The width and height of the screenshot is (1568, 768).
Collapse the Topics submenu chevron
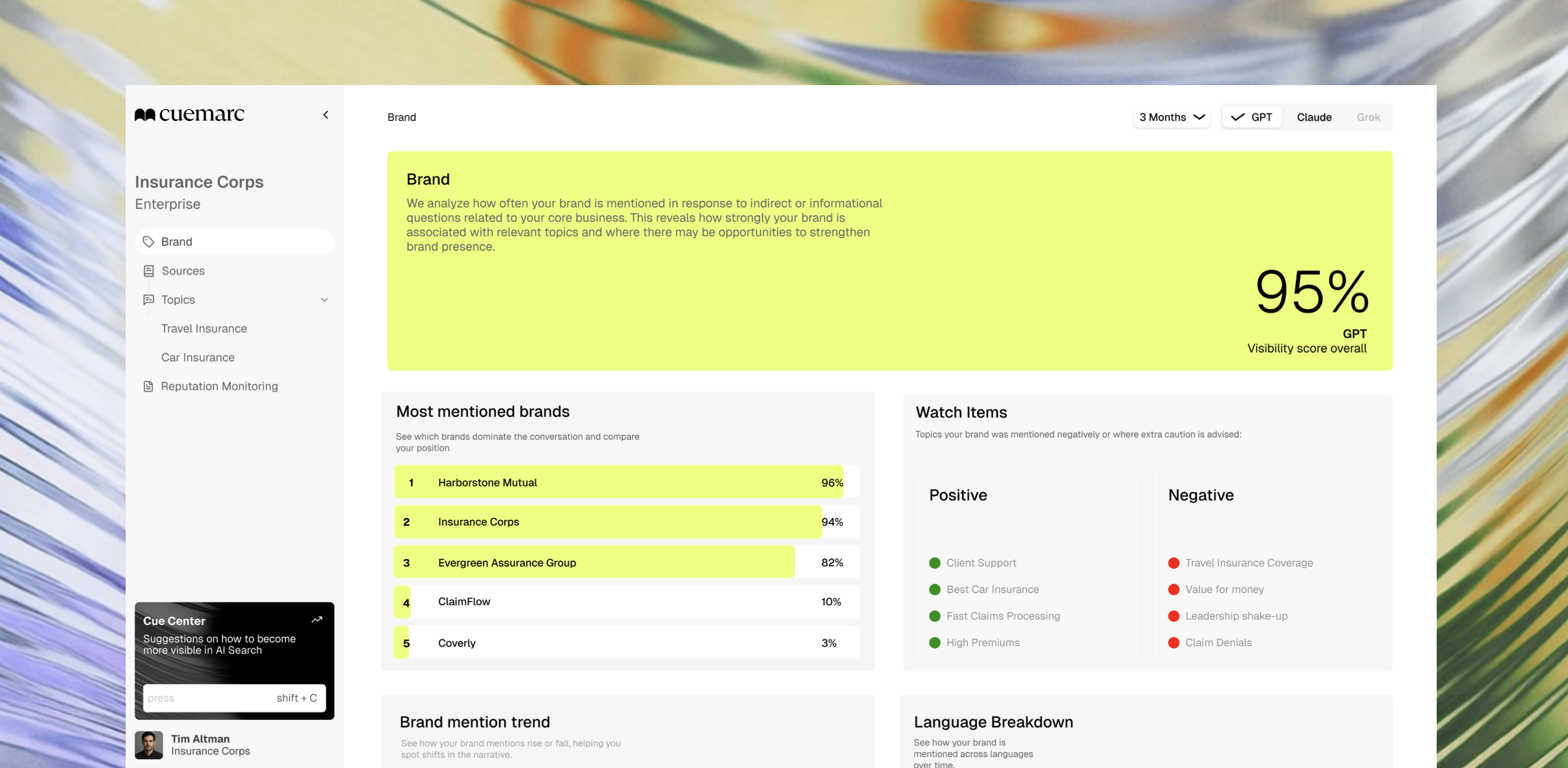tap(324, 300)
